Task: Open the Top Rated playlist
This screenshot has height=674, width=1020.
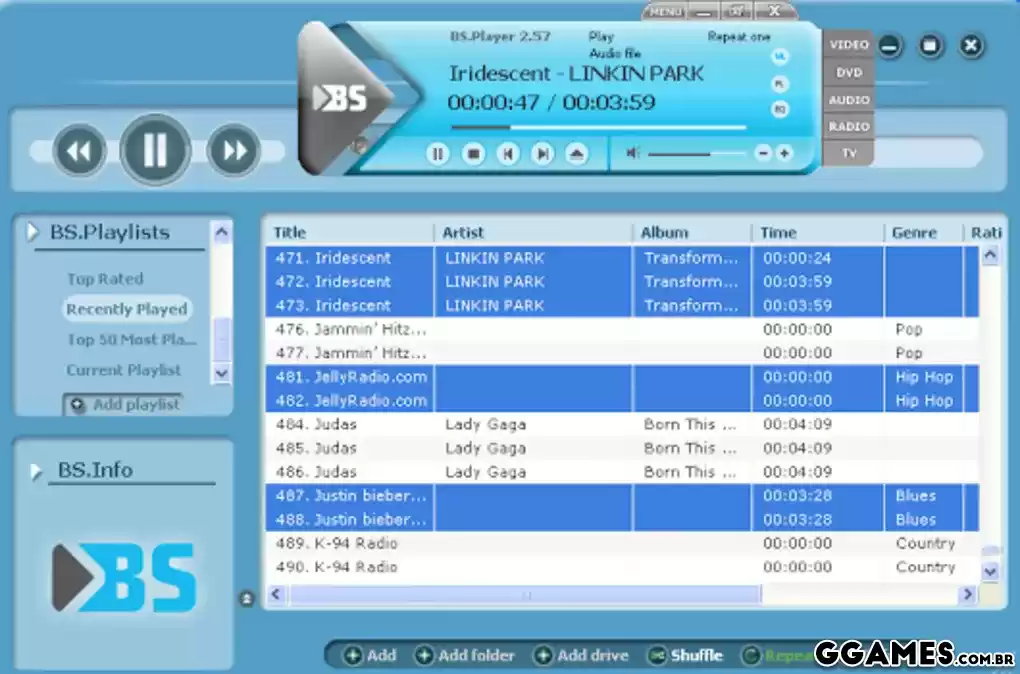Action: (x=105, y=279)
